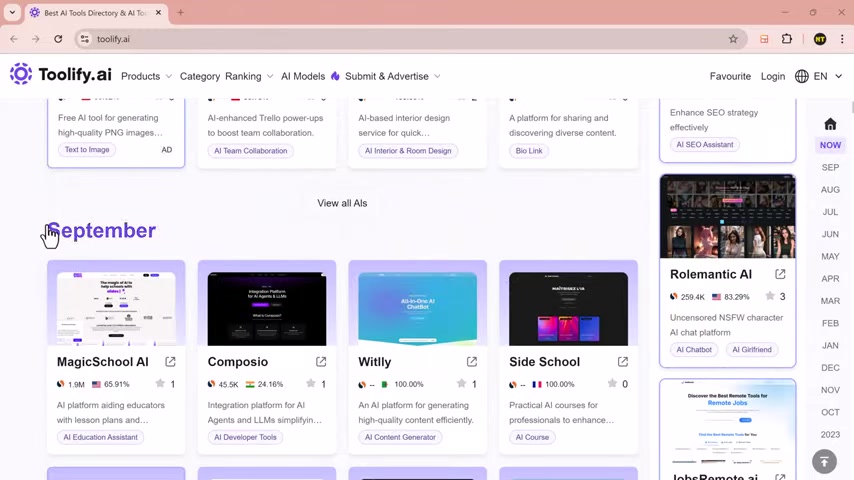This screenshot has width=854, height=480.
Task: Click the back-to-top arrow button
Action: (x=825, y=461)
